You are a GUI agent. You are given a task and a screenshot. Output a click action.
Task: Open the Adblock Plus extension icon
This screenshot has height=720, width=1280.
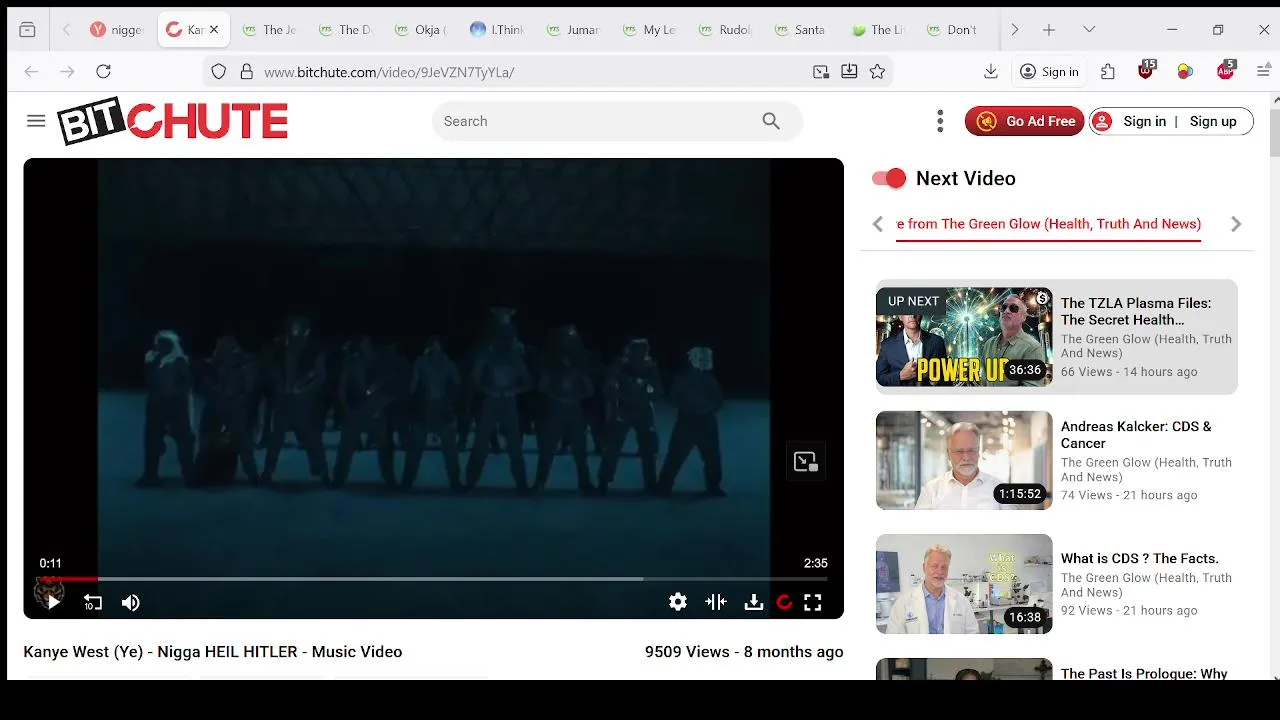pyautogui.click(x=1226, y=70)
